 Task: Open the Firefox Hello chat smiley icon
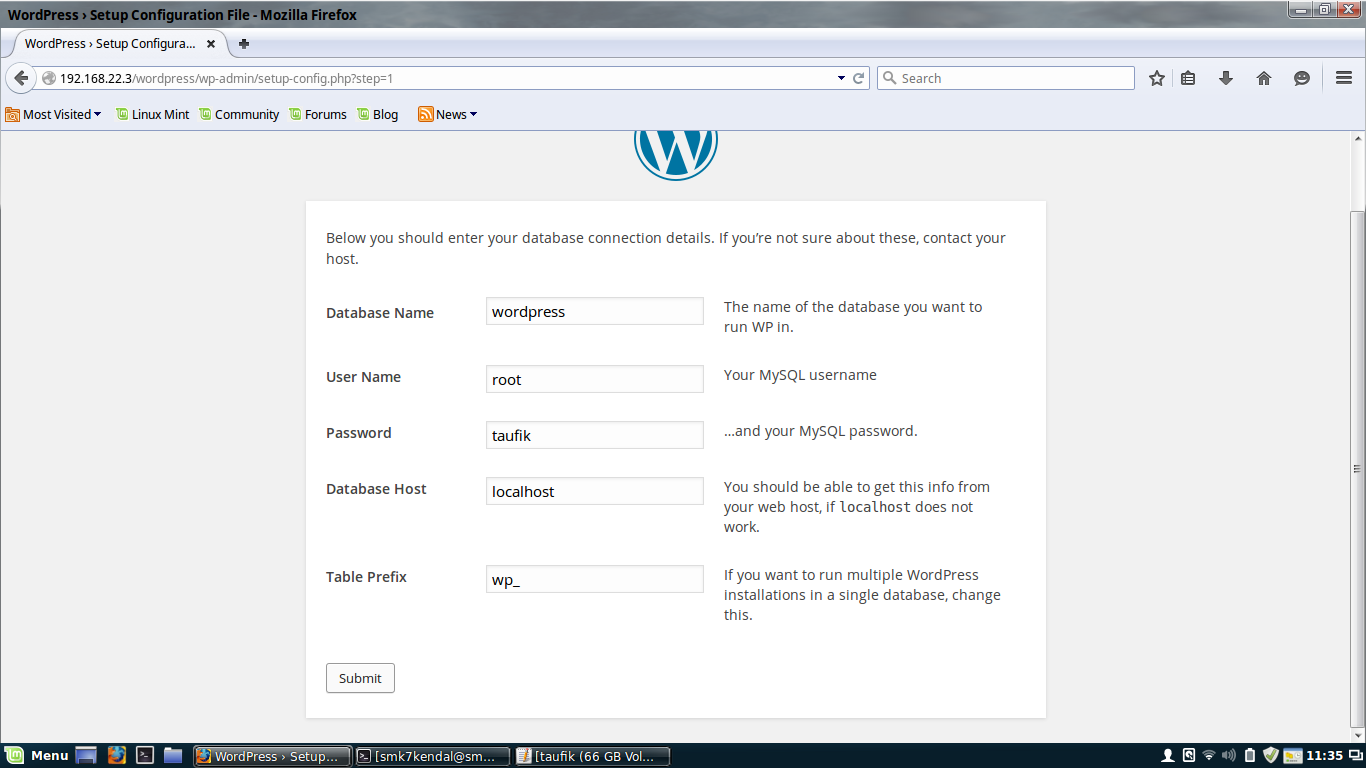click(1302, 78)
